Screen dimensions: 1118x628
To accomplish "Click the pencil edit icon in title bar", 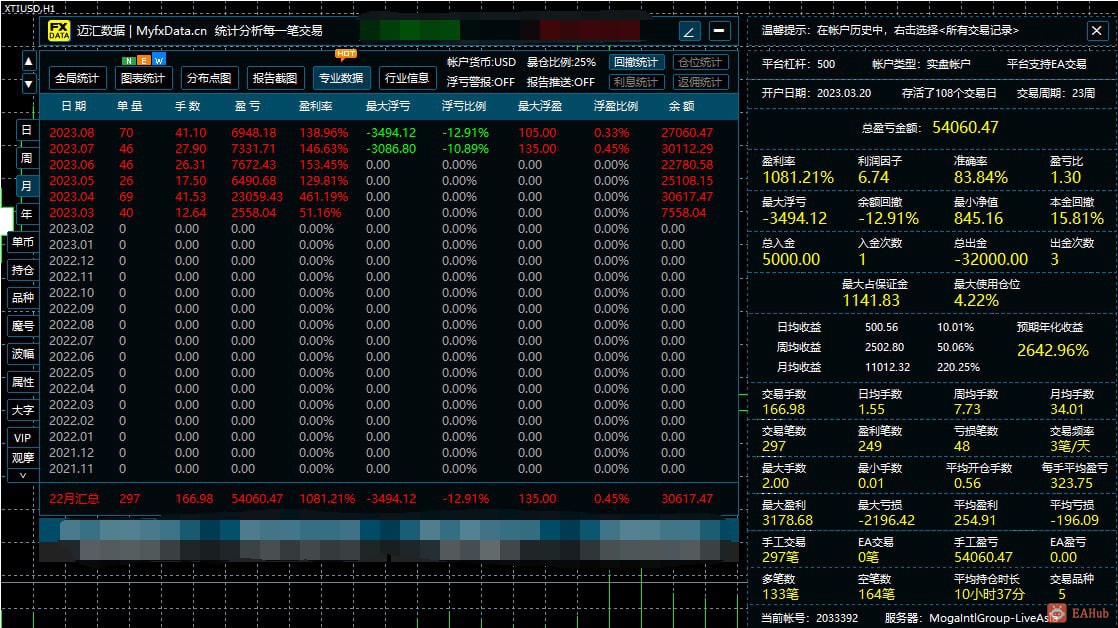I will click(689, 31).
